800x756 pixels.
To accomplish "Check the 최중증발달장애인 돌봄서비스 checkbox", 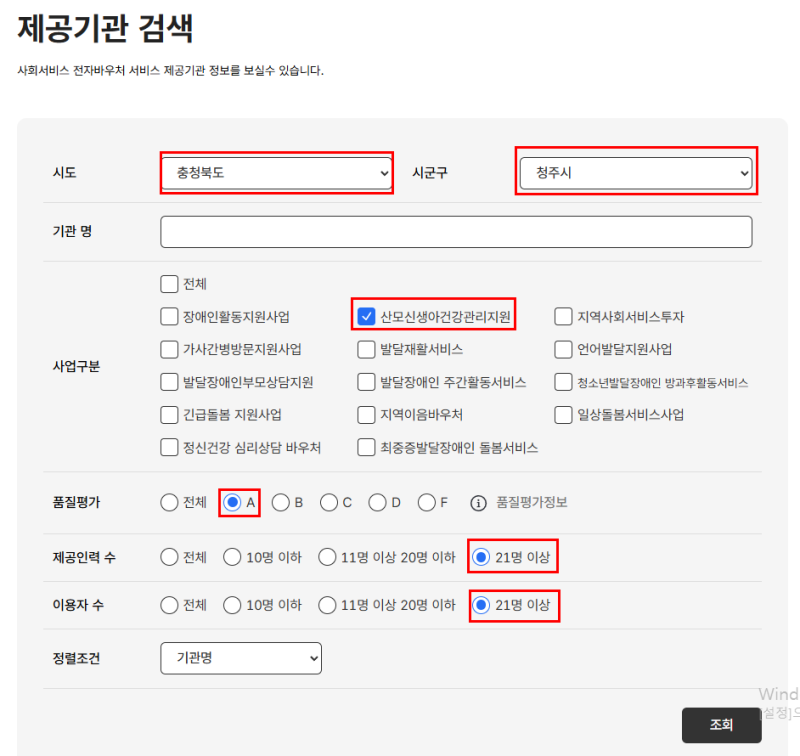I will click(x=366, y=447).
